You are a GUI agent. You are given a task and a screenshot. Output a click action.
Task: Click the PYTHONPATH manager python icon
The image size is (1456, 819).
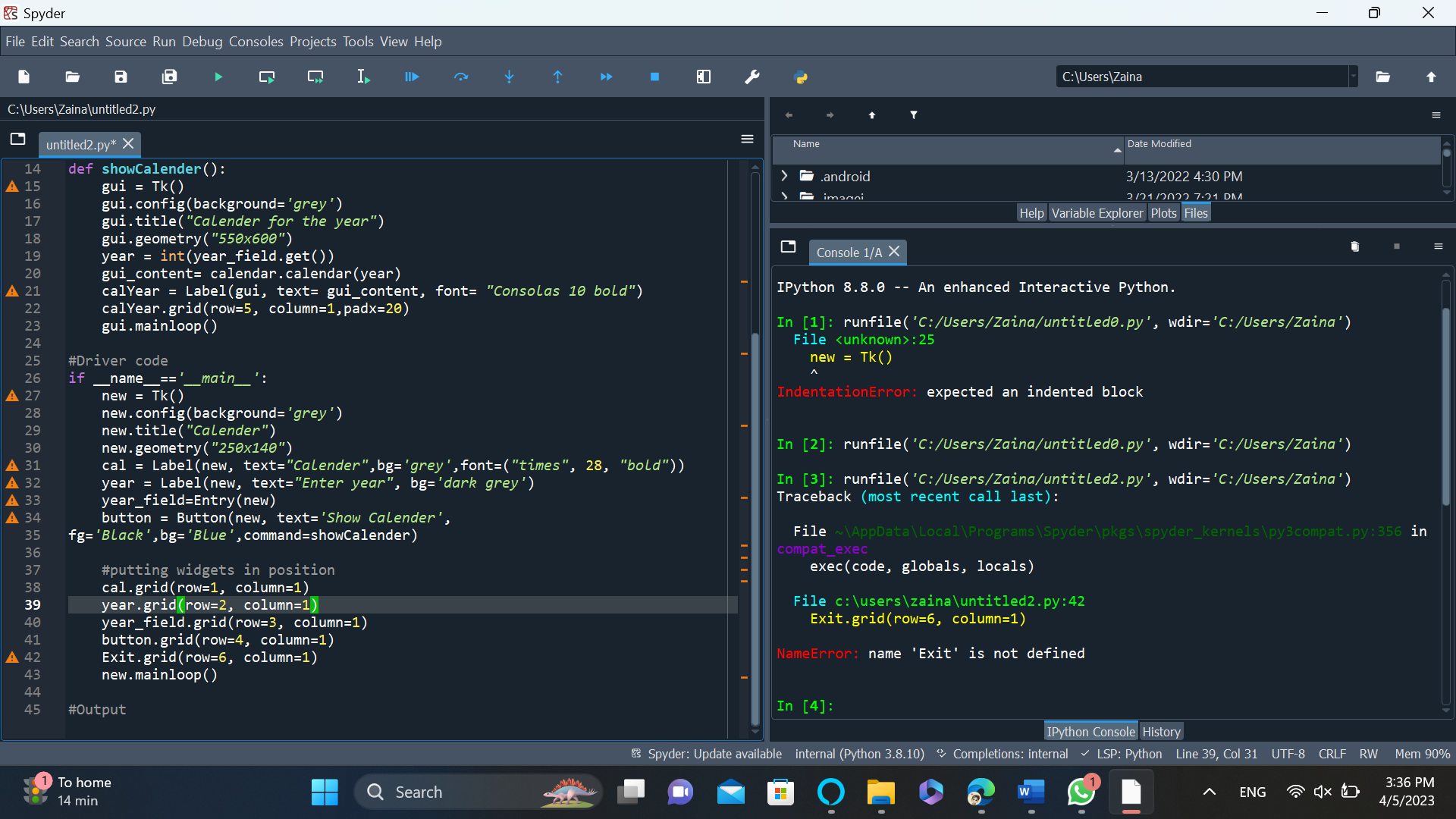801,77
